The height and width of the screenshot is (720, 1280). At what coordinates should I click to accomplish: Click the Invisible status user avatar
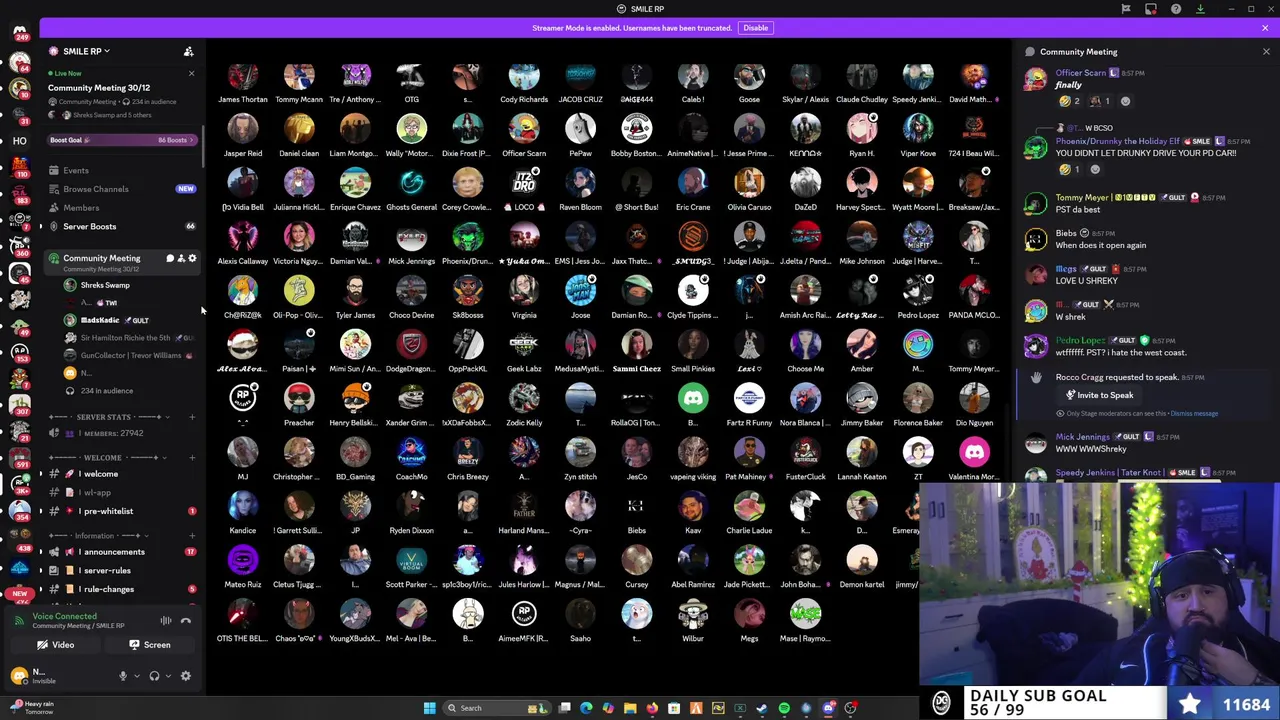coord(19,676)
